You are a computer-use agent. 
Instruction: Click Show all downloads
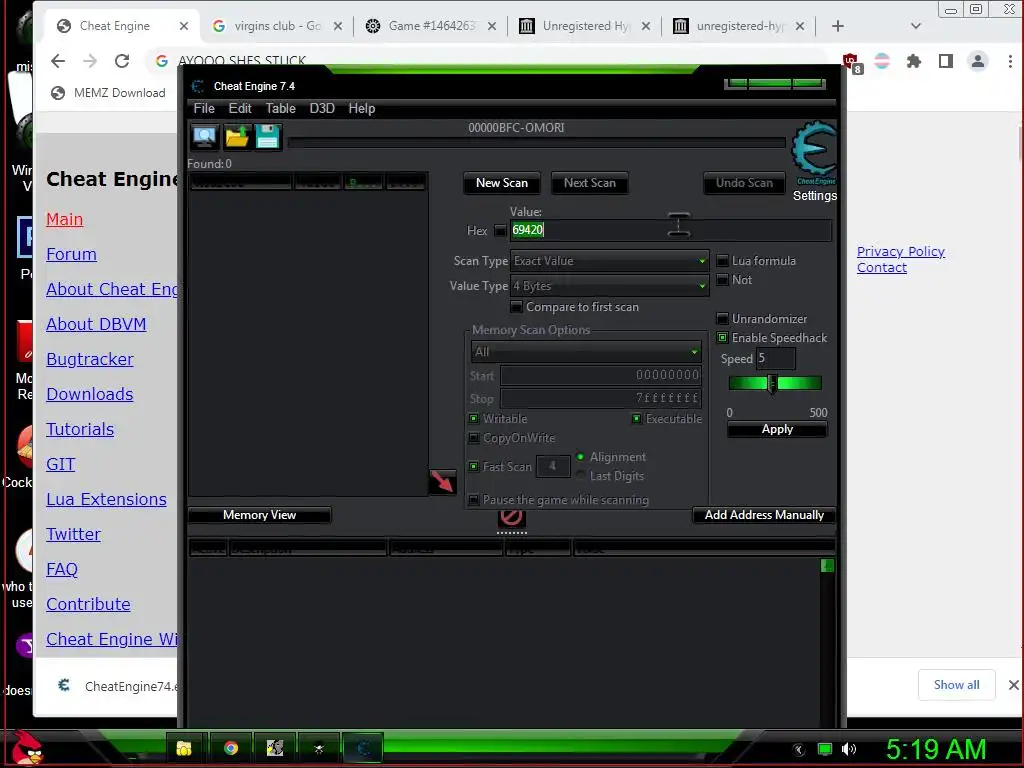(x=956, y=685)
